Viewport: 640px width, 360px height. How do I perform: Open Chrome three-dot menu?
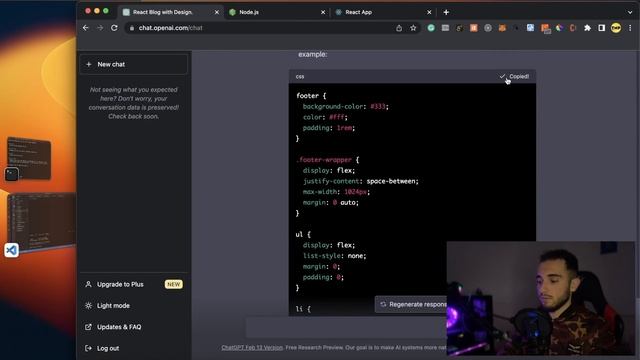tap(630, 28)
